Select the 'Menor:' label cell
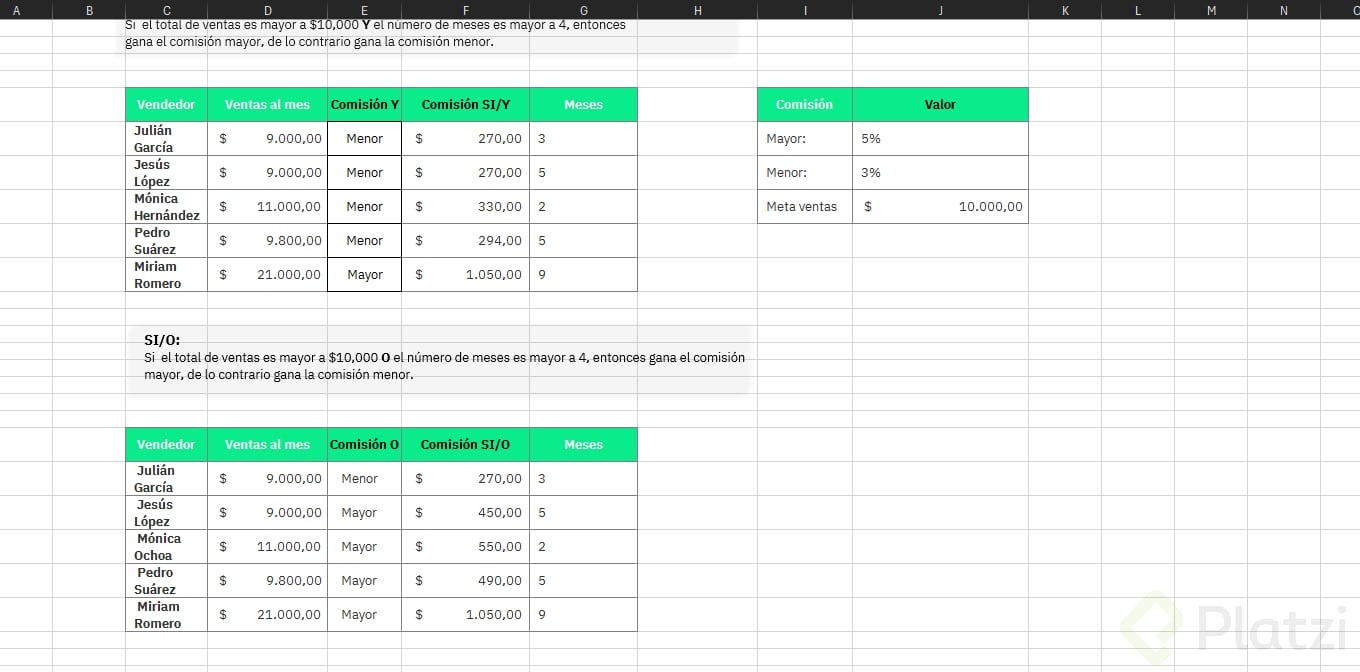Viewport: 1360px width, 672px height. [805, 173]
